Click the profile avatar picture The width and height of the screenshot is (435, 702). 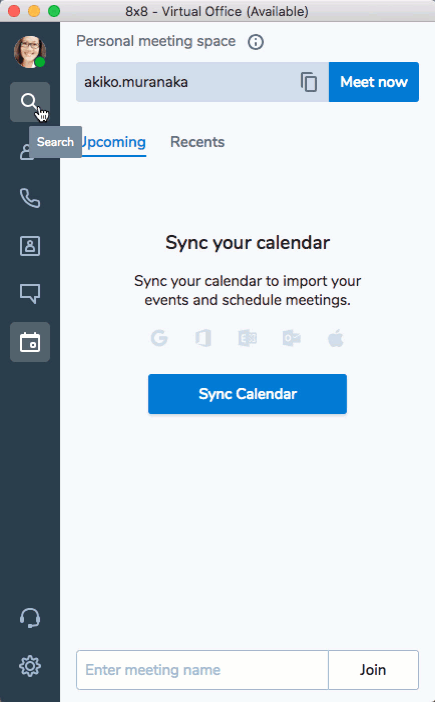pyautogui.click(x=30, y=52)
